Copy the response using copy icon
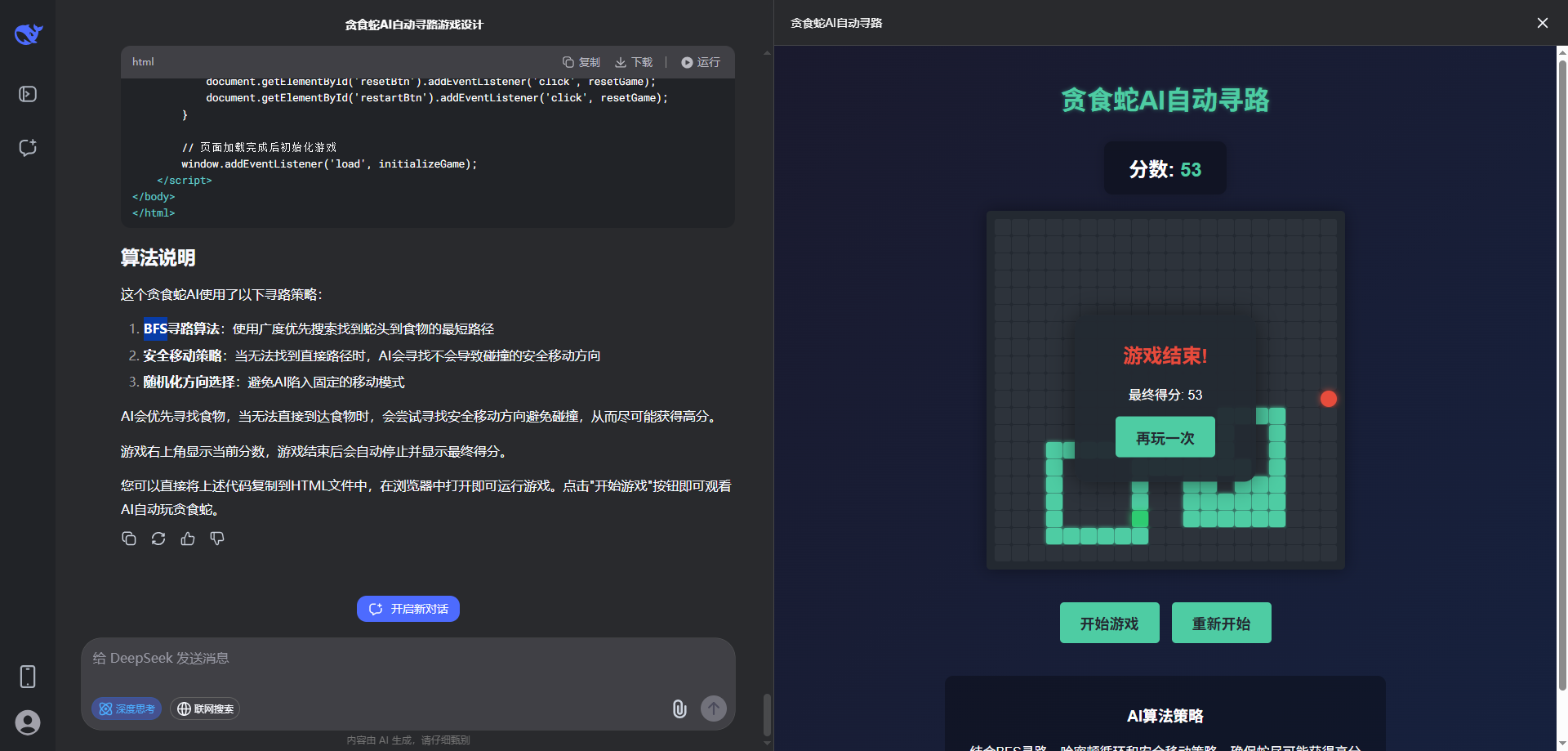1568x751 pixels. point(129,539)
